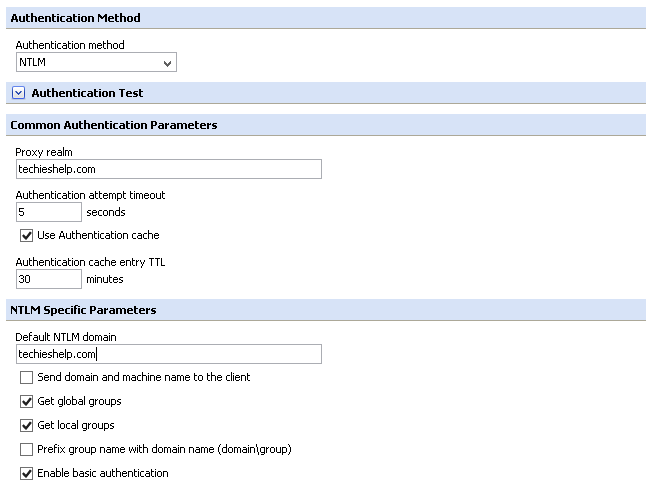Screen dimensions: 646x487
Task: Uncheck Get local groups checkbox
Action: 26,425
